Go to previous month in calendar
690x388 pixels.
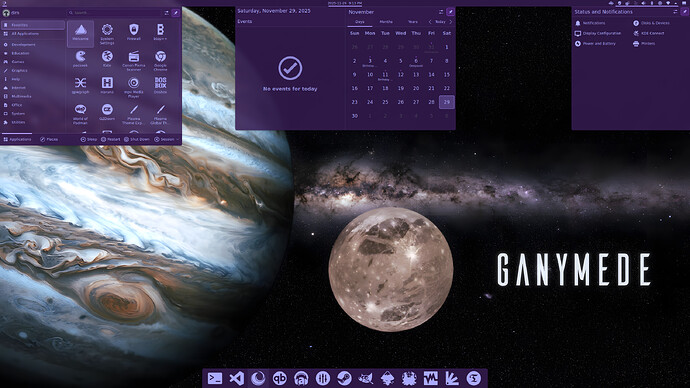coord(430,22)
